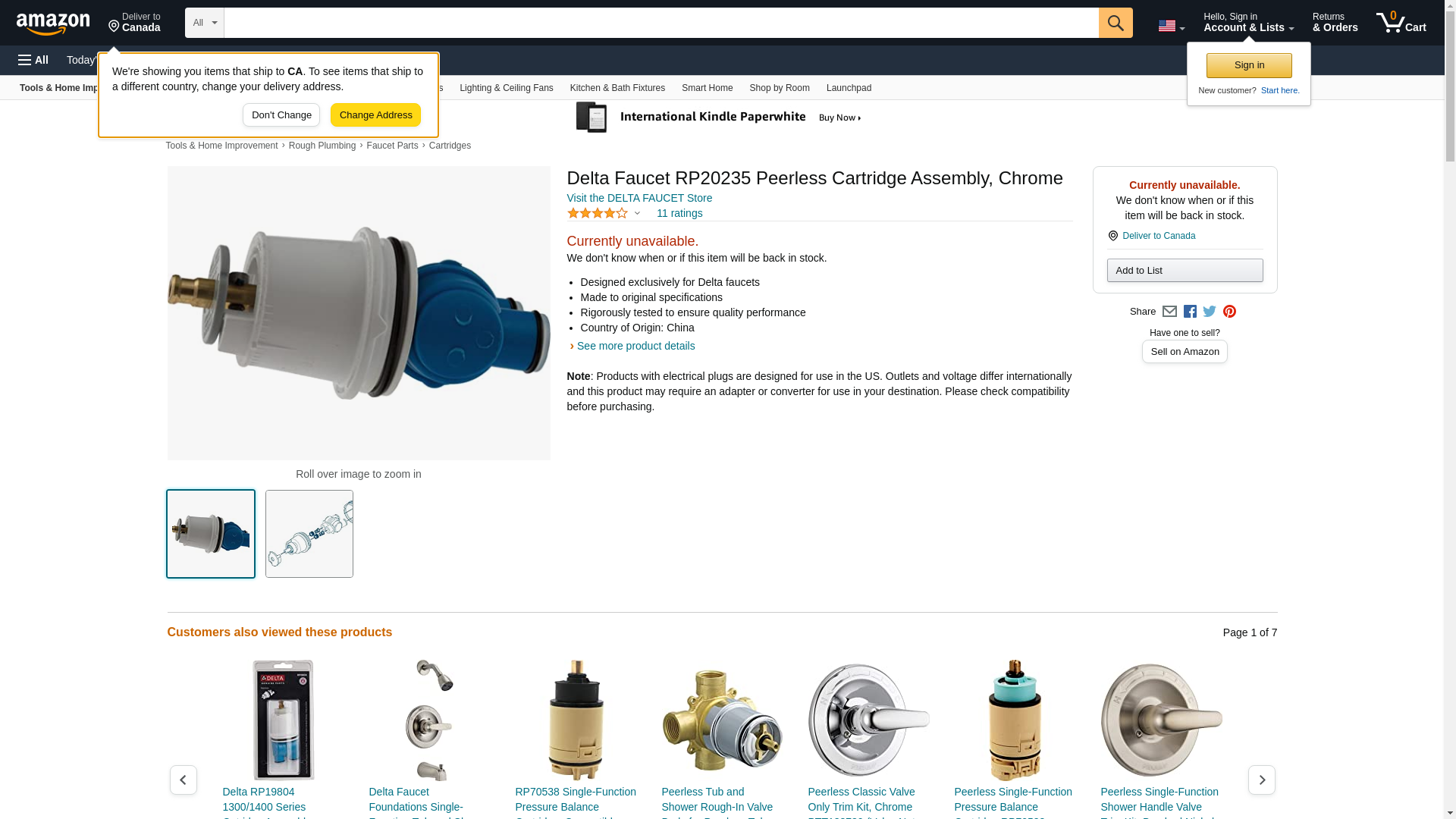Expand the search category All dropdown
This screenshot has width=1456, height=819.
click(205, 23)
